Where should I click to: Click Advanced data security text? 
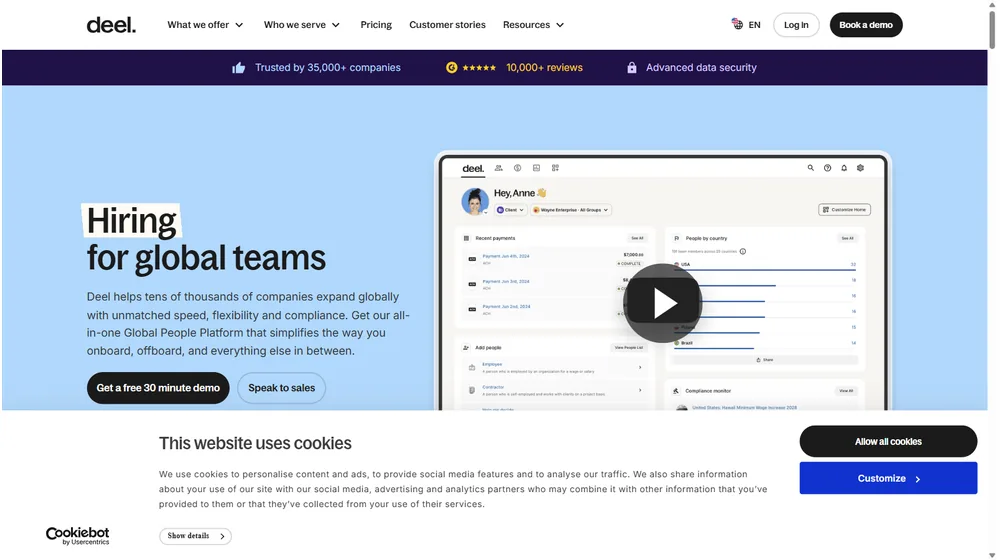(701, 68)
